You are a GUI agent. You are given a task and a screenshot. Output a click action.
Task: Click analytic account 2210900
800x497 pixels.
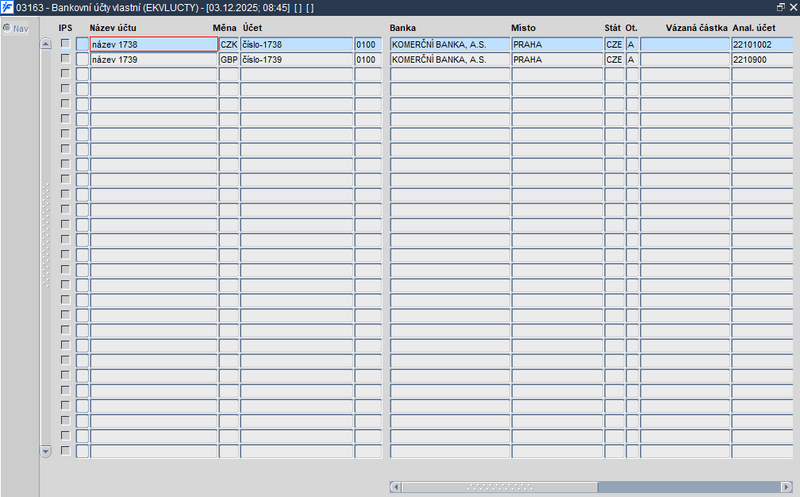point(762,60)
